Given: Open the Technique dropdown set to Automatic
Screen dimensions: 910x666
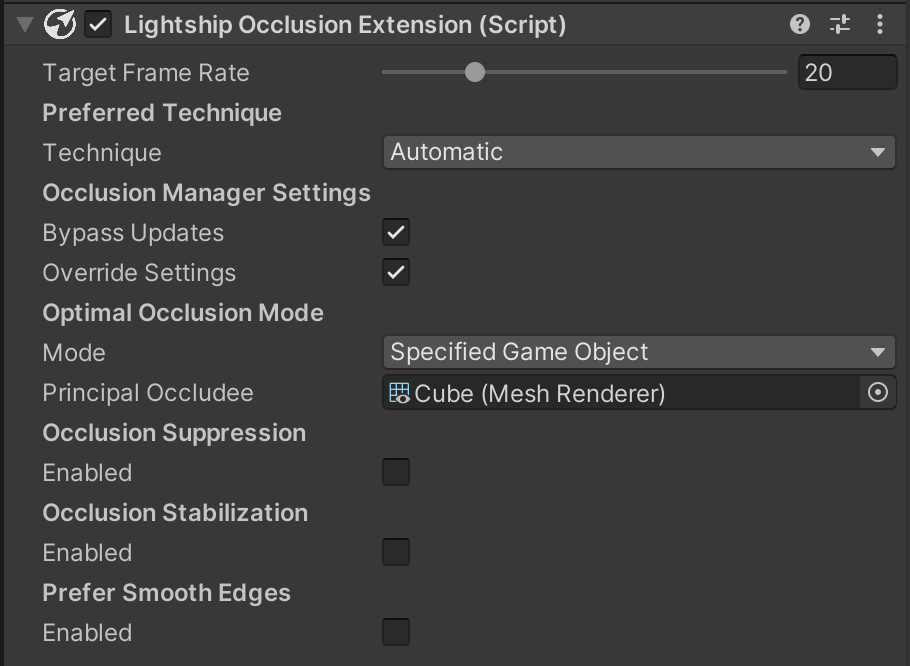Looking at the screenshot, I should point(638,152).
